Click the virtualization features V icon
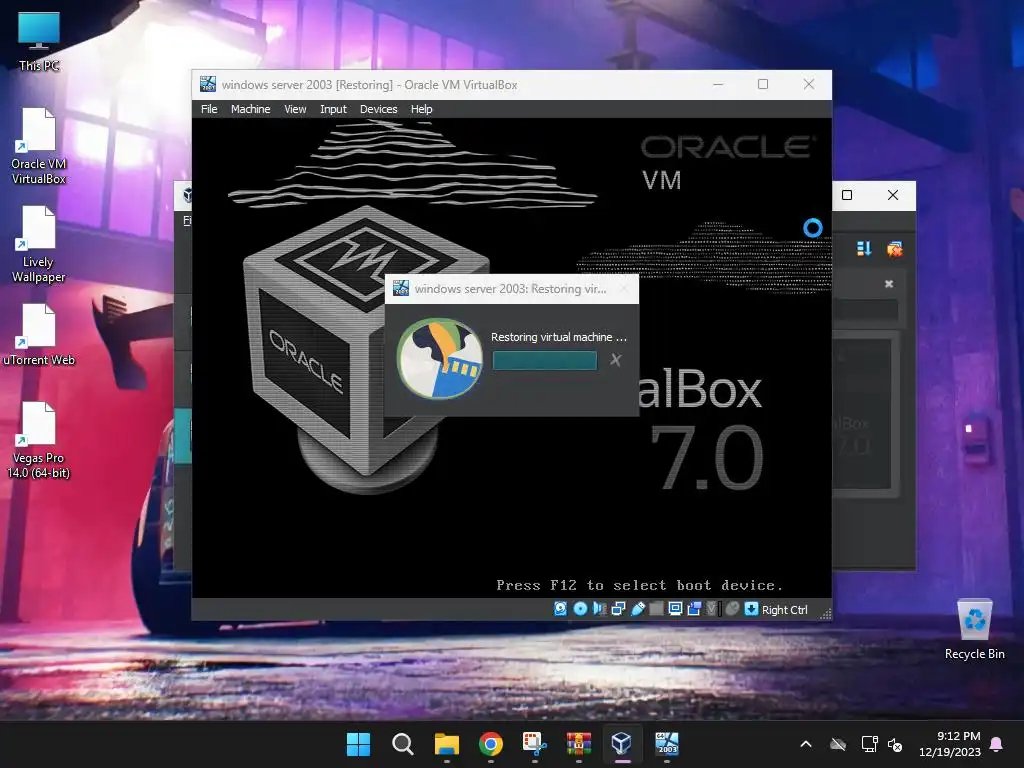 712,609
